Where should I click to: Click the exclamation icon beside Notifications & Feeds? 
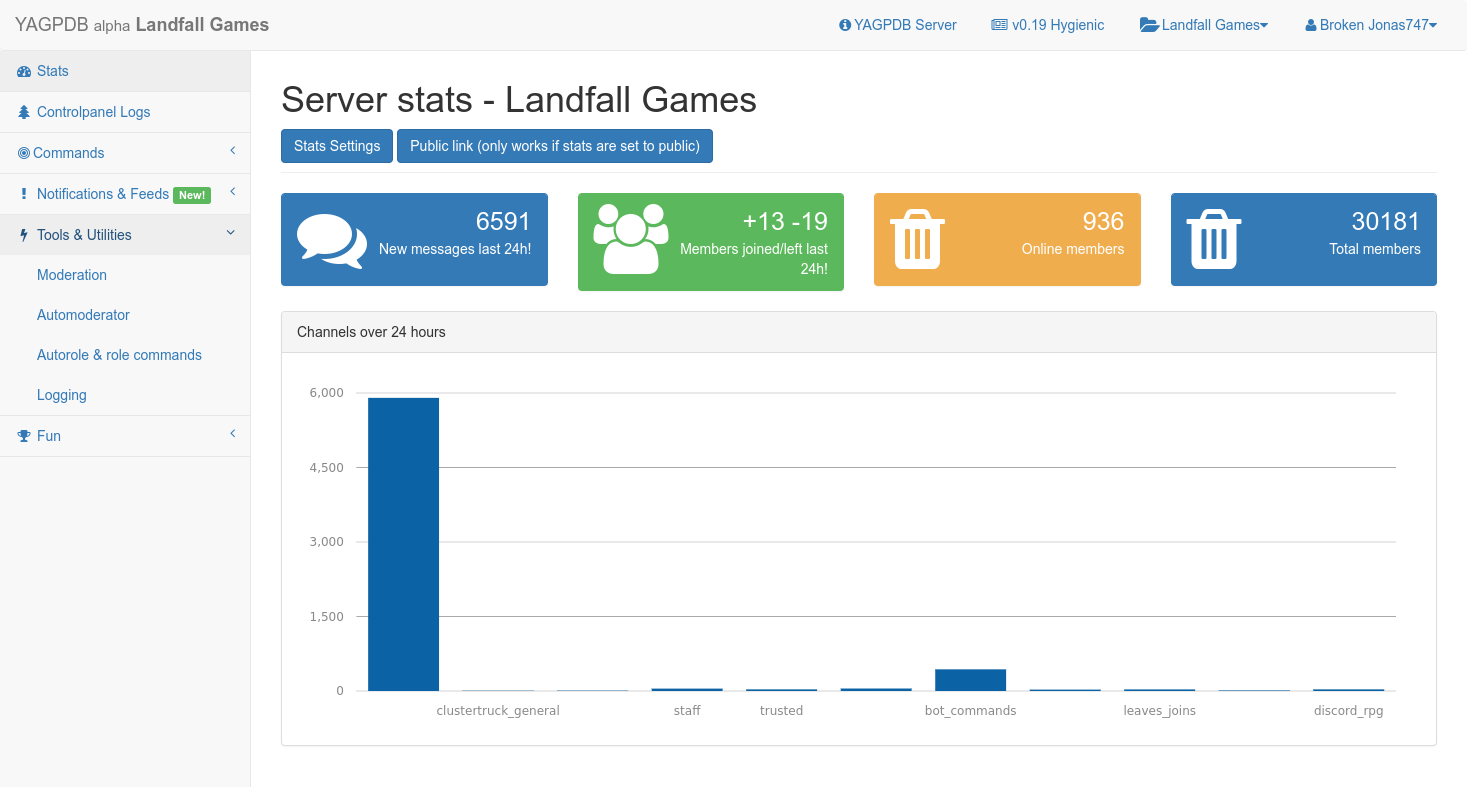[24, 194]
